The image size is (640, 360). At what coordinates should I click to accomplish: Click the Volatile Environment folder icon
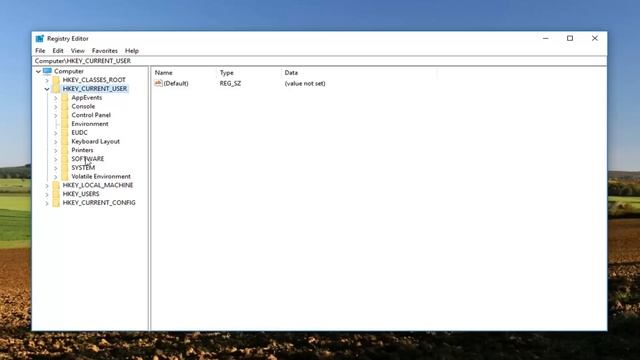coord(65,176)
